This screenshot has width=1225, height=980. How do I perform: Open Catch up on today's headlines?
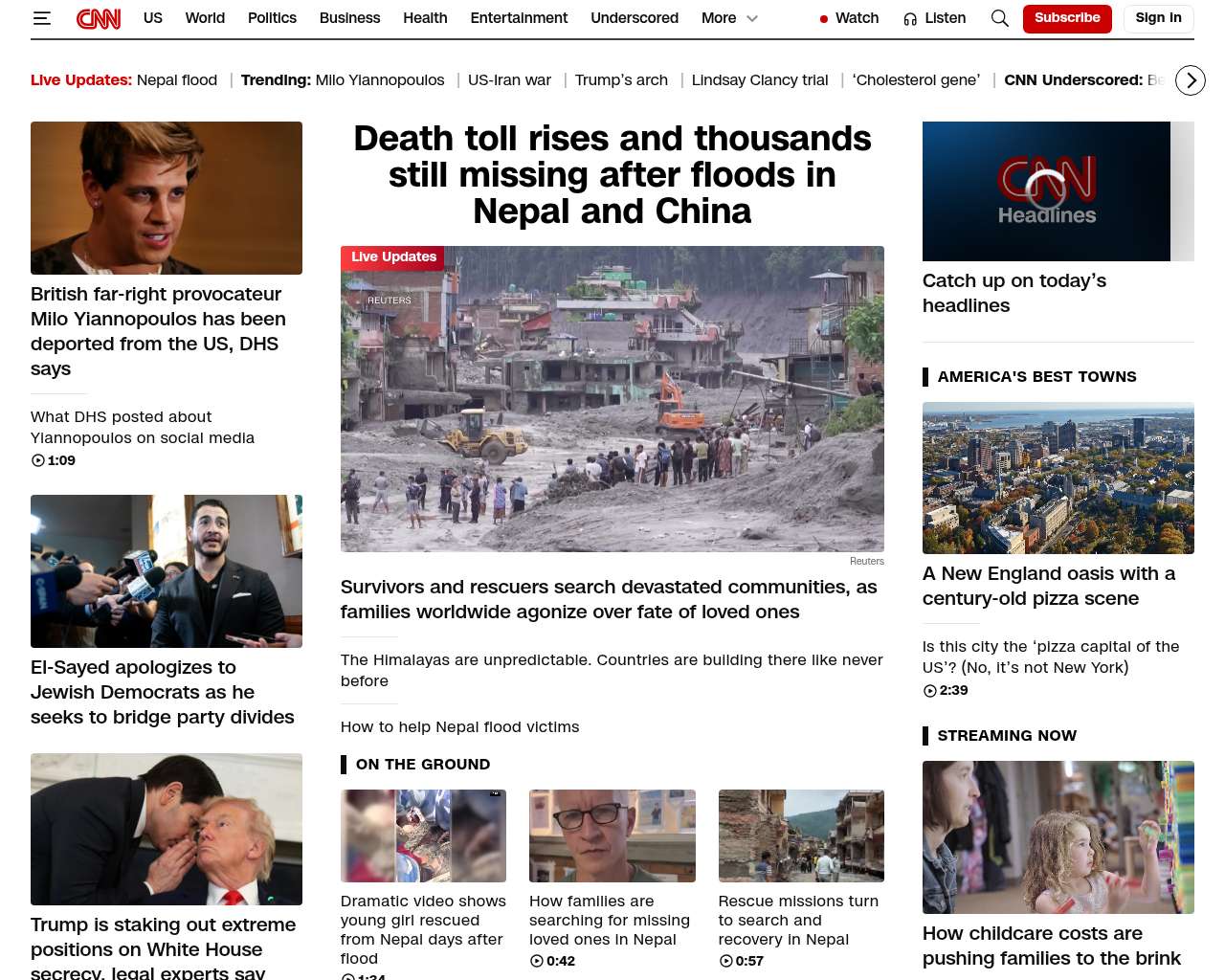tap(1014, 293)
